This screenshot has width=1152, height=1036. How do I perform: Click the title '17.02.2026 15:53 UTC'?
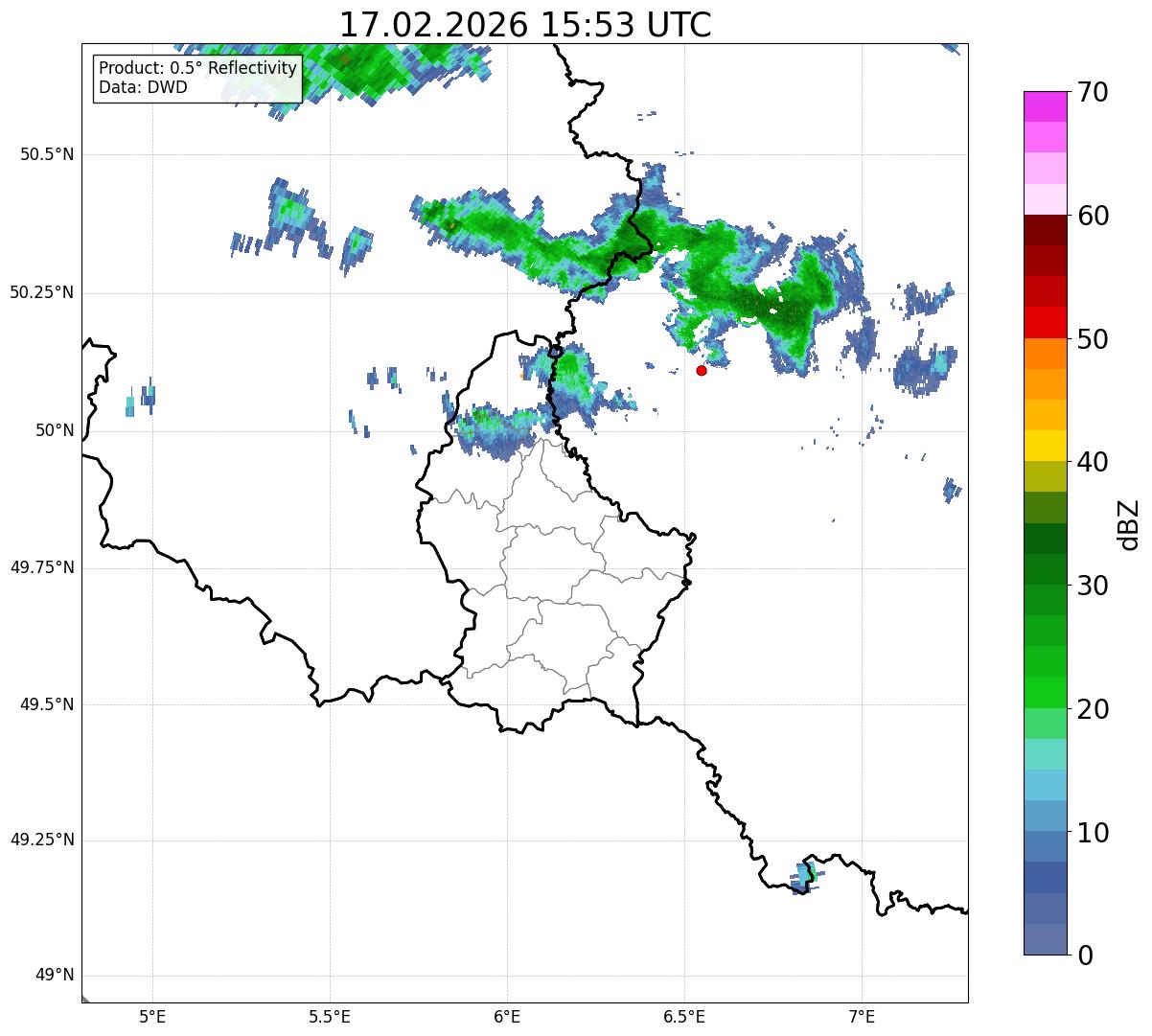[x=525, y=25]
